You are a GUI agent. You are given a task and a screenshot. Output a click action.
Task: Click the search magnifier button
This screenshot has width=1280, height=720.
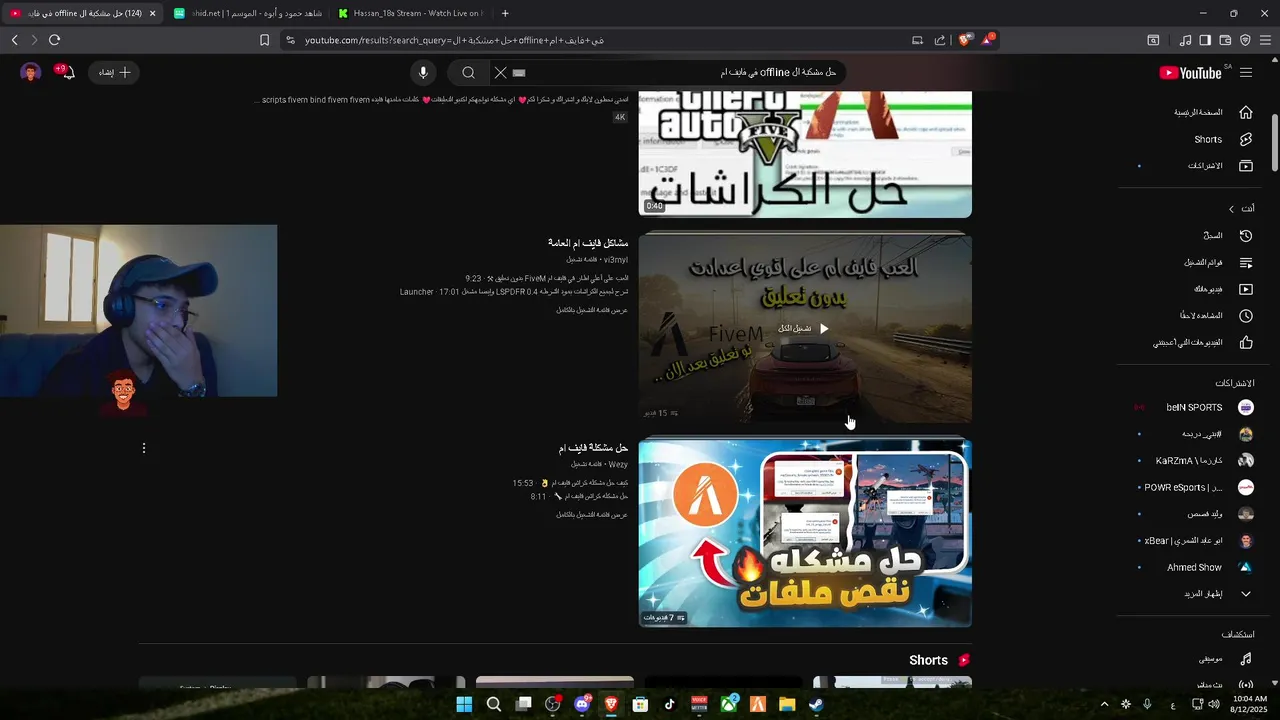pos(468,73)
